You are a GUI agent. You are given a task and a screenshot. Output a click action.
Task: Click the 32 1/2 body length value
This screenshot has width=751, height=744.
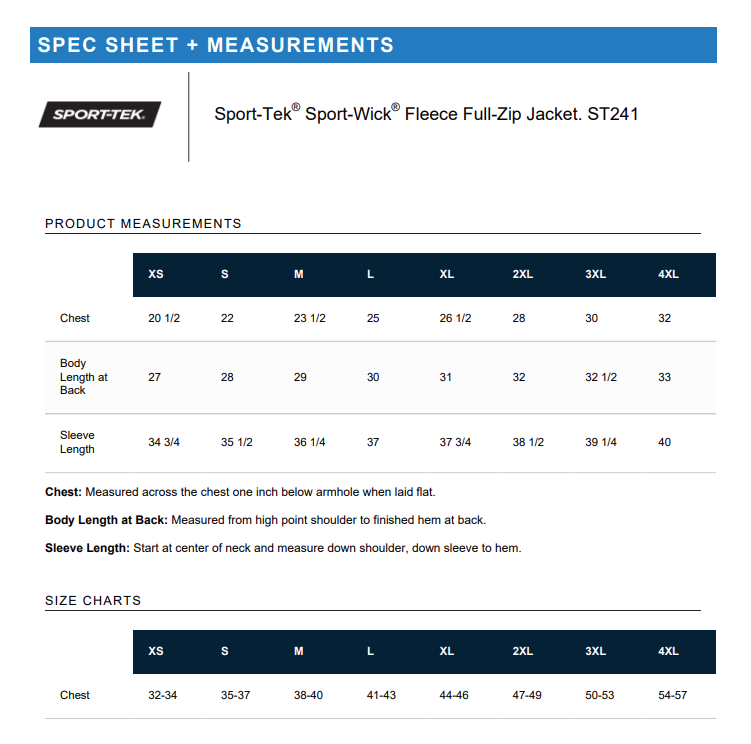pyautogui.click(x=601, y=377)
